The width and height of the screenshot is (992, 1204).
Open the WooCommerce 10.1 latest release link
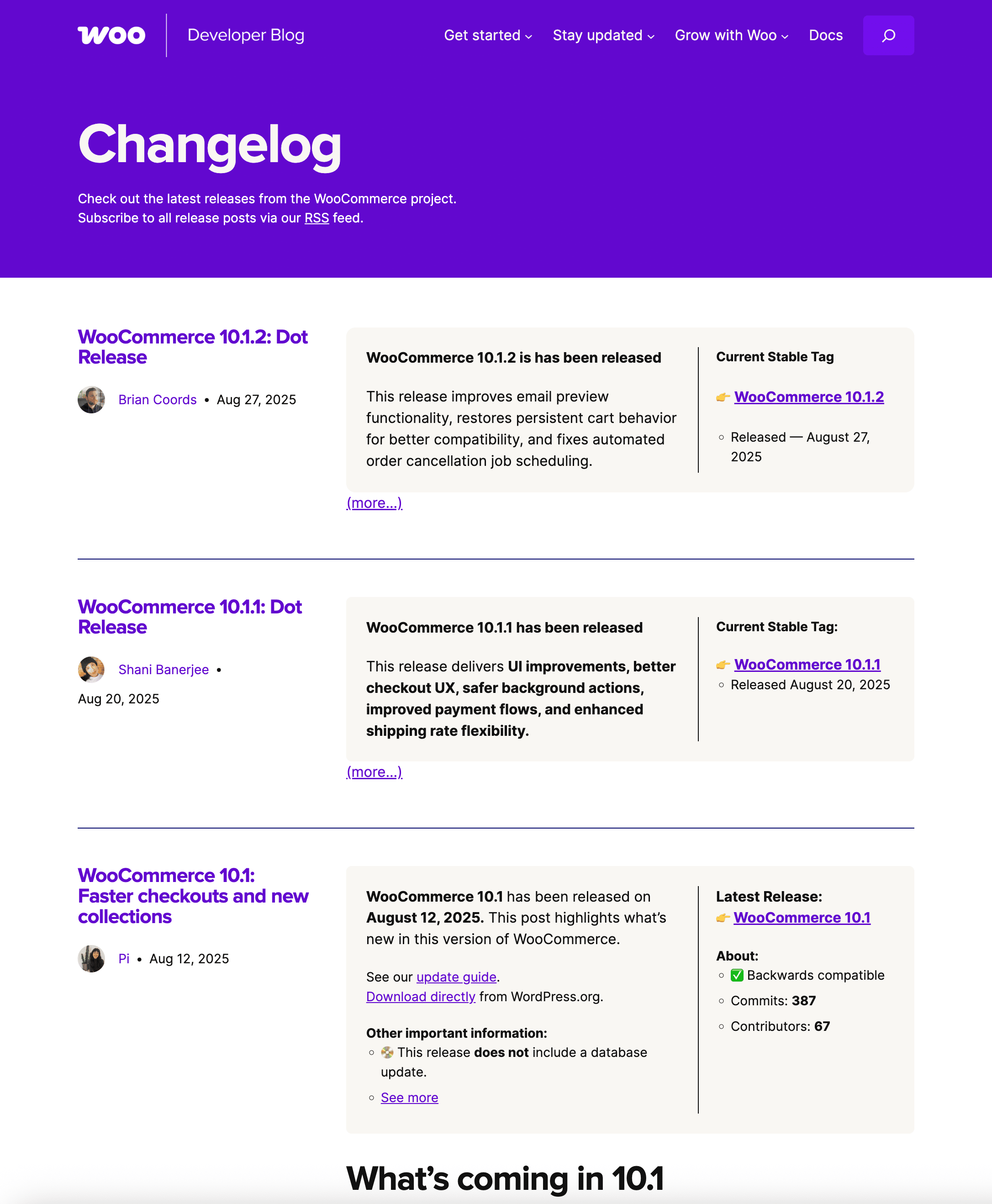coord(802,917)
